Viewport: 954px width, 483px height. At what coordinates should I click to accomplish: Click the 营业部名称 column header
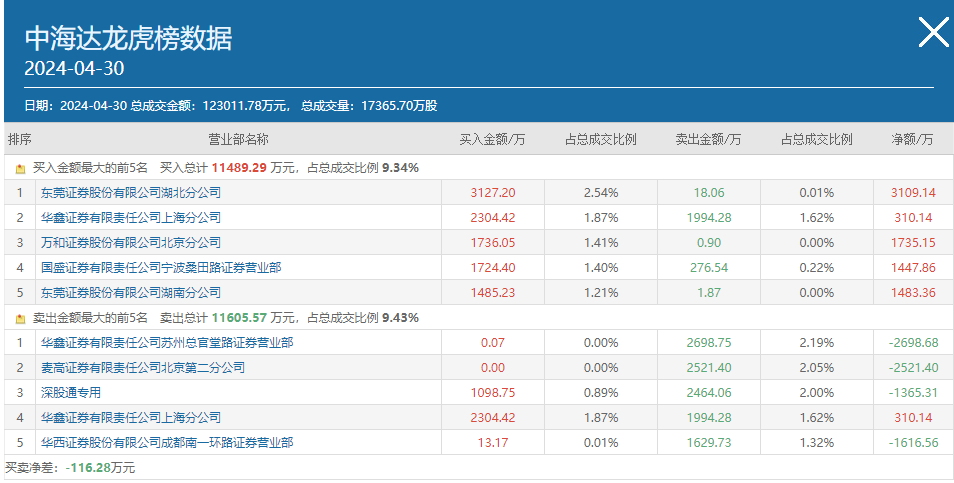pyautogui.click(x=238, y=139)
